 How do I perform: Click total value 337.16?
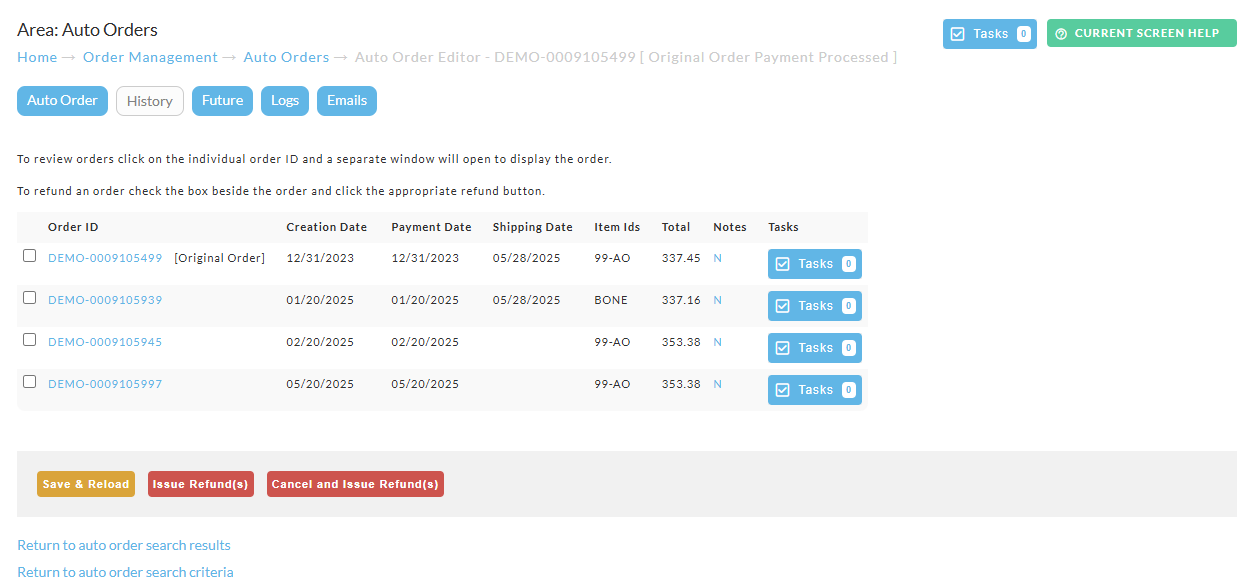pyautogui.click(x=681, y=300)
